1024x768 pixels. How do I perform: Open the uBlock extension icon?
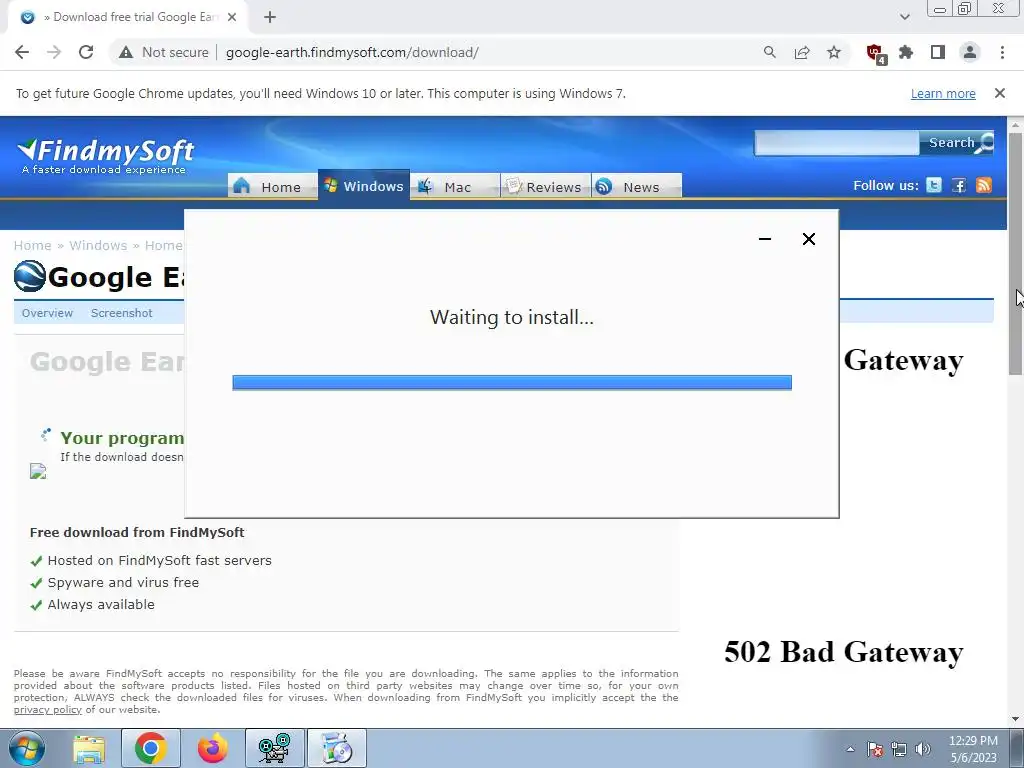[875, 53]
